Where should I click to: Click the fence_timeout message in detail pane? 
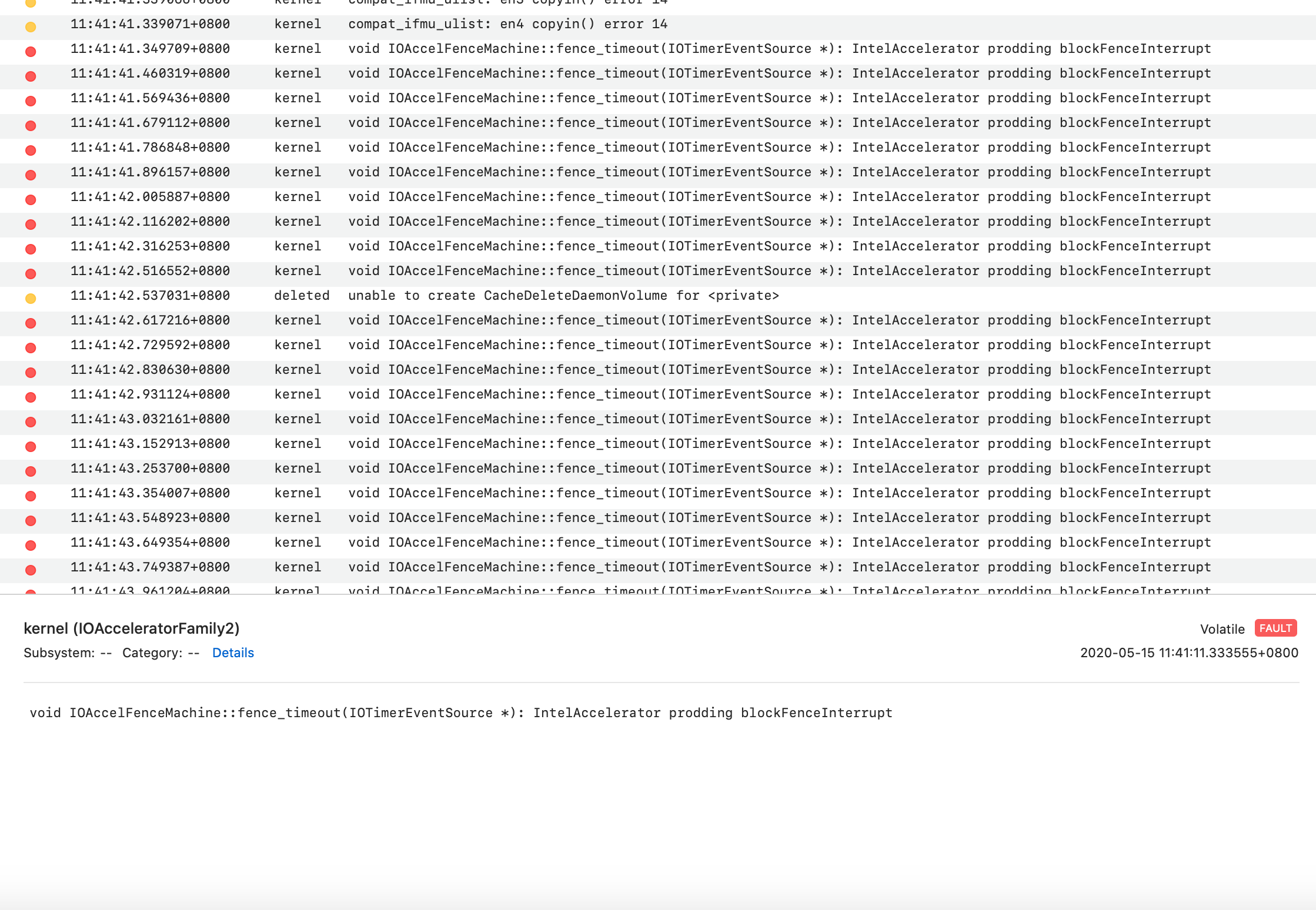(x=461, y=712)
